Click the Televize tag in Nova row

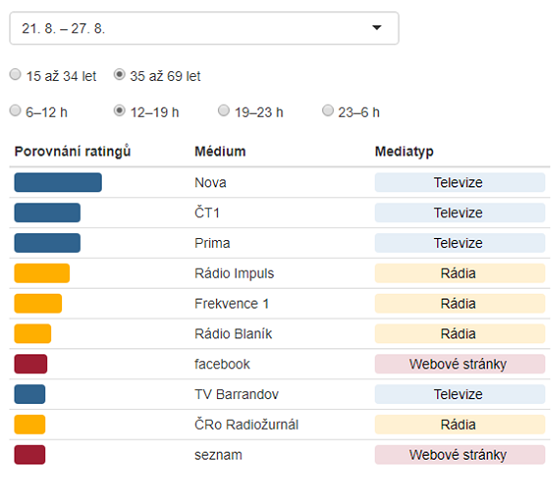tap(460, 182)
